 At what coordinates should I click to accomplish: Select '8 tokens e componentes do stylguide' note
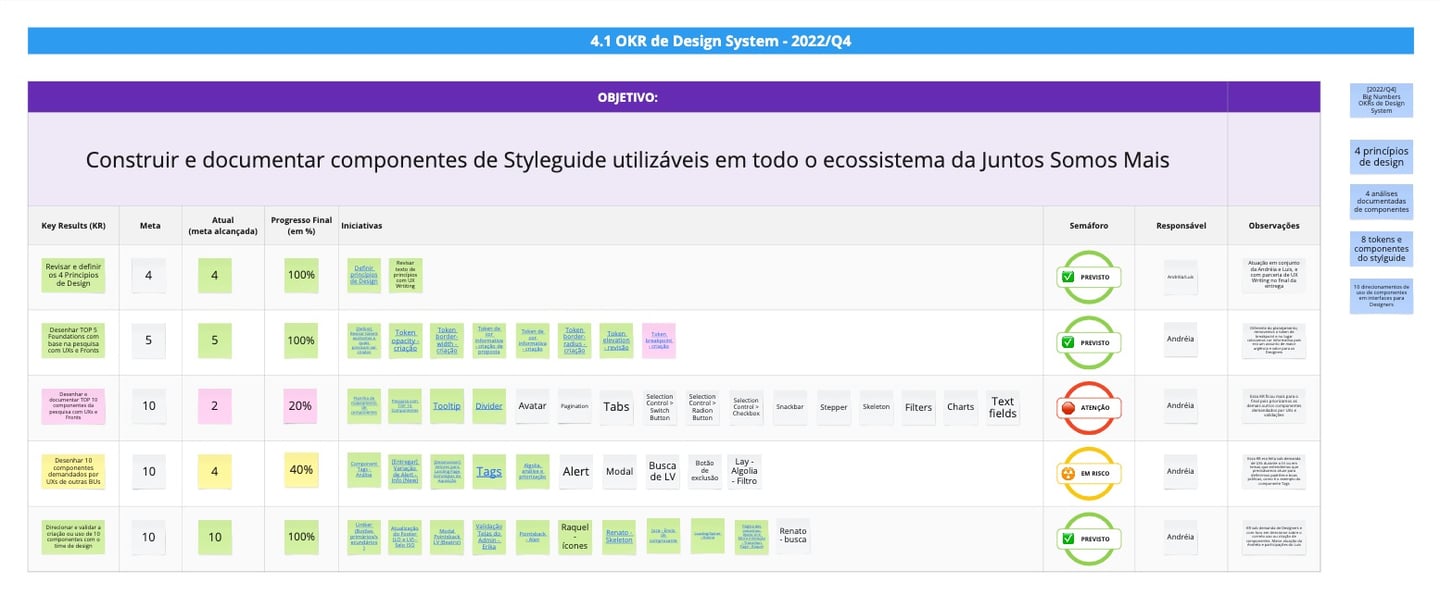(1381, 248)
